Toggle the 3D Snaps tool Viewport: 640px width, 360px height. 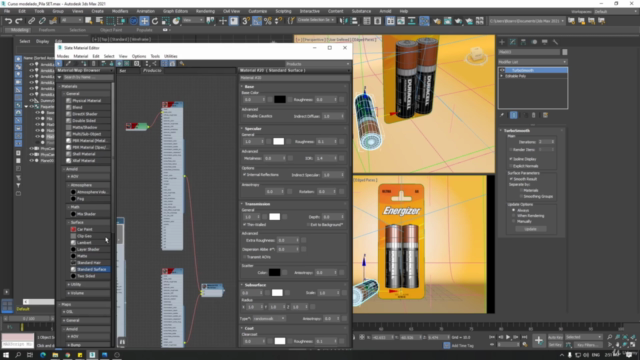pos(246,21)
